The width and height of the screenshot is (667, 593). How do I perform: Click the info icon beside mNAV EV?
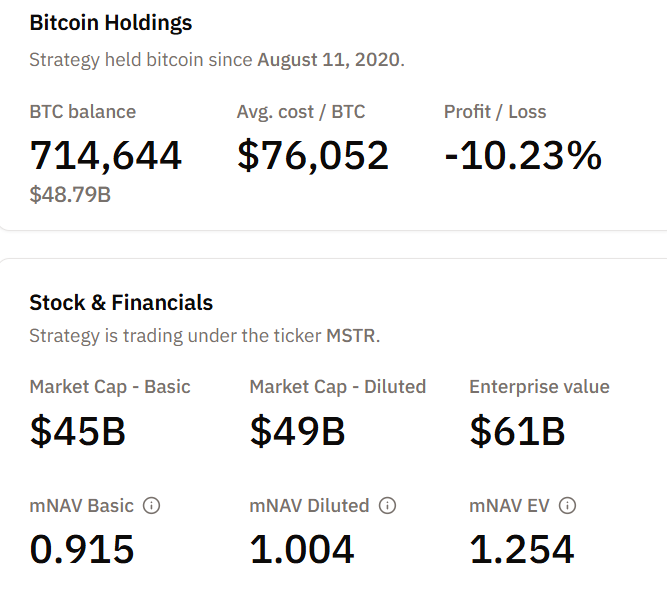click(x=568, y=506)
